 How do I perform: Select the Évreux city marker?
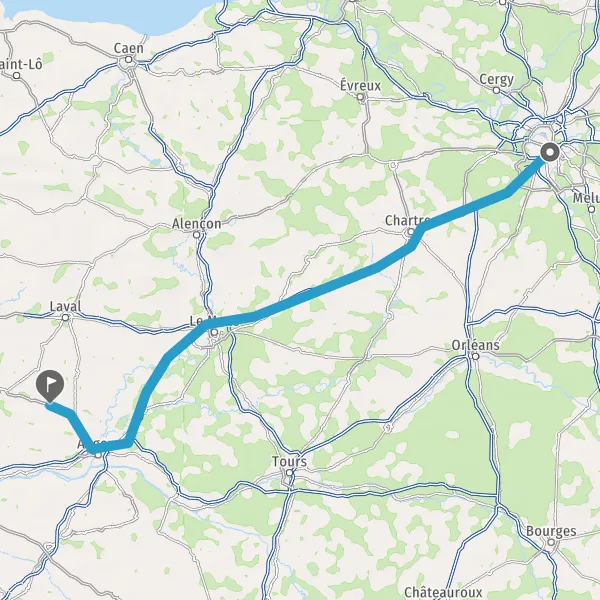tap(360, 97)
